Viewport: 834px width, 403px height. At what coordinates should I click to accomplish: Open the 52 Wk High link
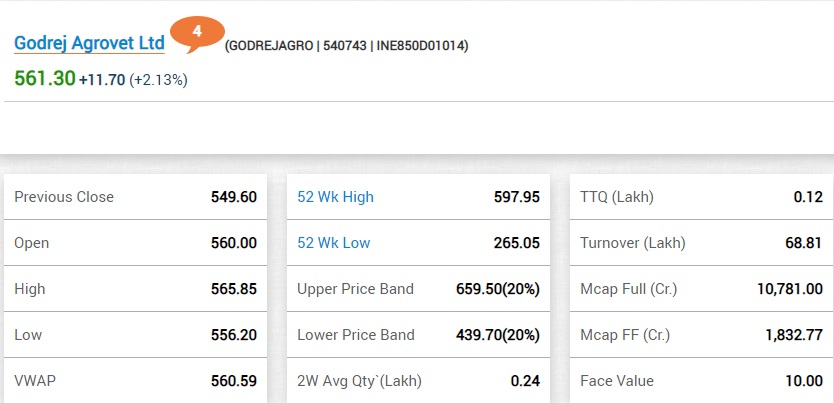pyautogui.click(x=335, y=197)
